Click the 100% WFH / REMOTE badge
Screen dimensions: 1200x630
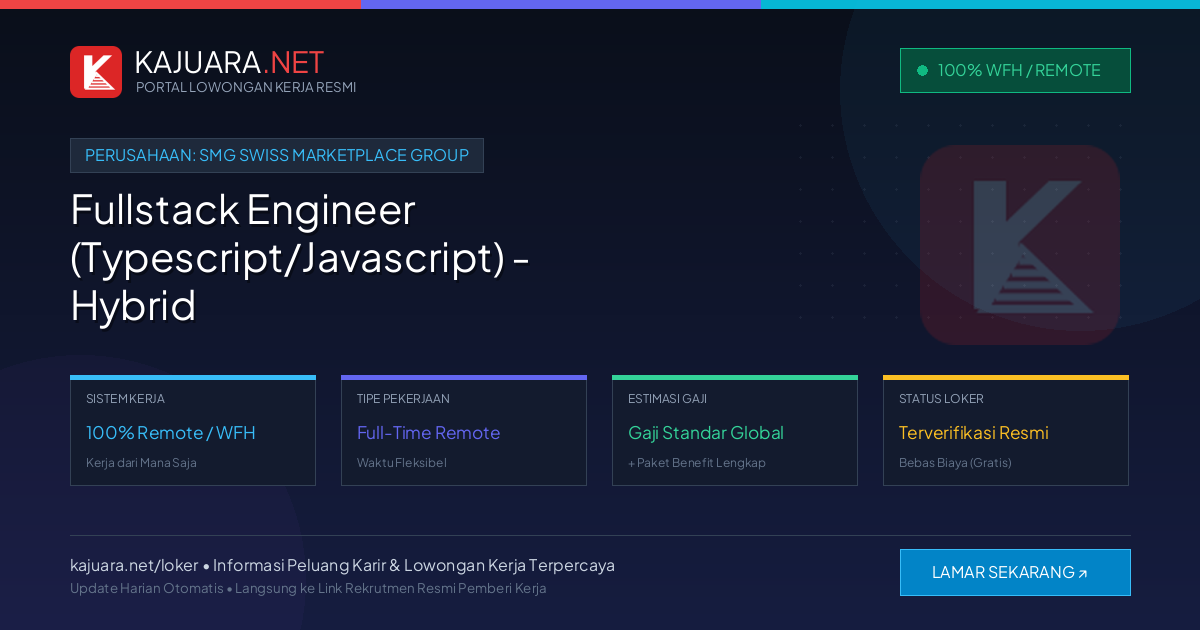click(1015, 70)
